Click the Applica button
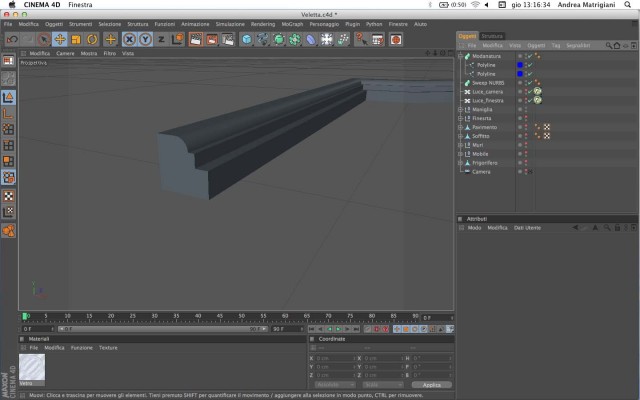The image size is (640, 400). pyautogui.click(x=431, y=385)
